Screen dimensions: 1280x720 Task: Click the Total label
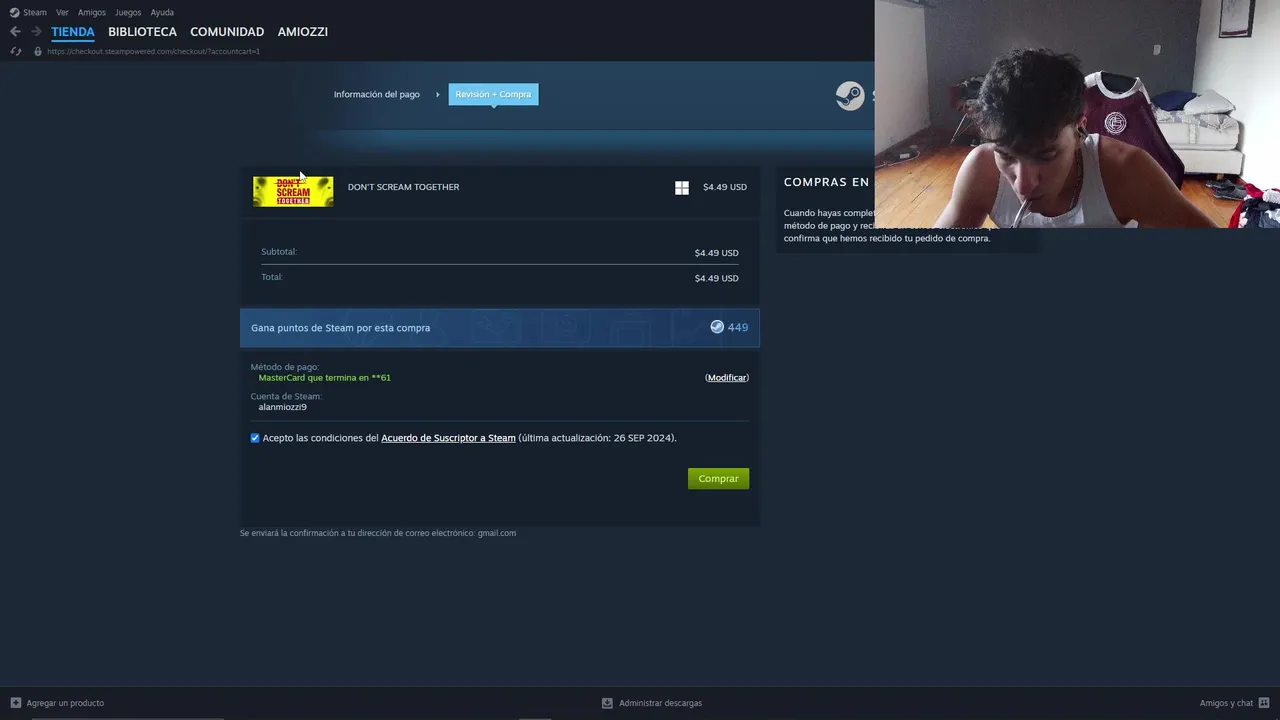pos(272,277)
